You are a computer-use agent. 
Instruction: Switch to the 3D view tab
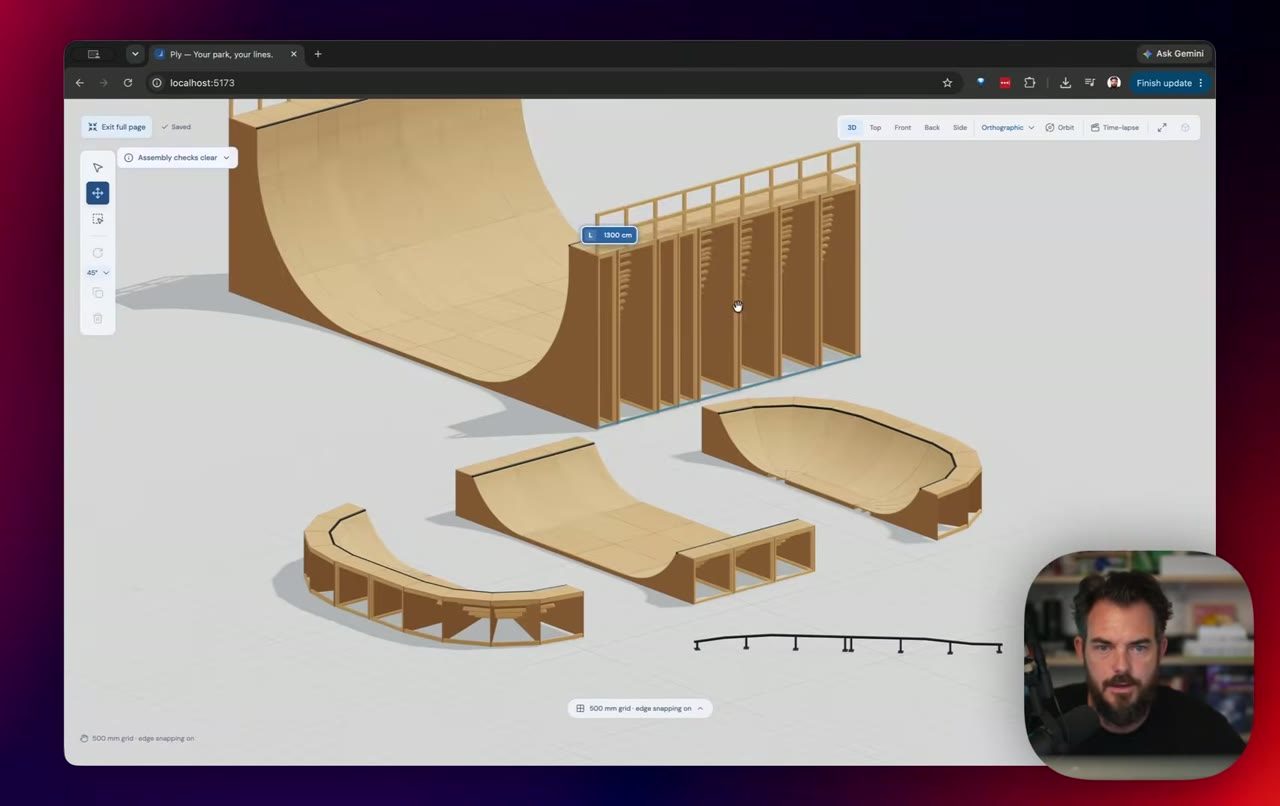click(852, 128)
